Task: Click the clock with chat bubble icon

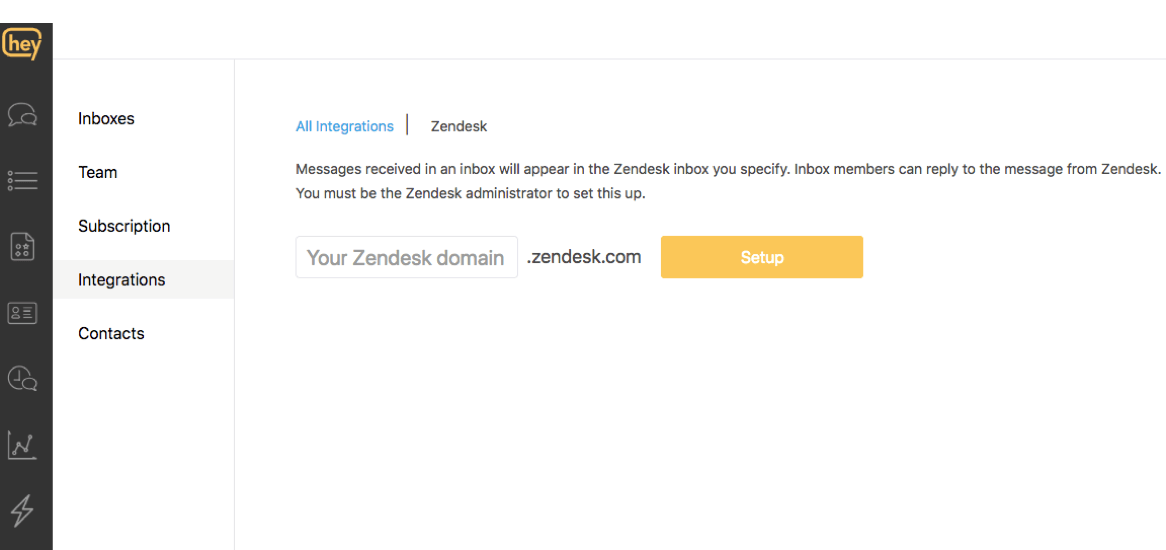Action: click(x=22, y=379)
